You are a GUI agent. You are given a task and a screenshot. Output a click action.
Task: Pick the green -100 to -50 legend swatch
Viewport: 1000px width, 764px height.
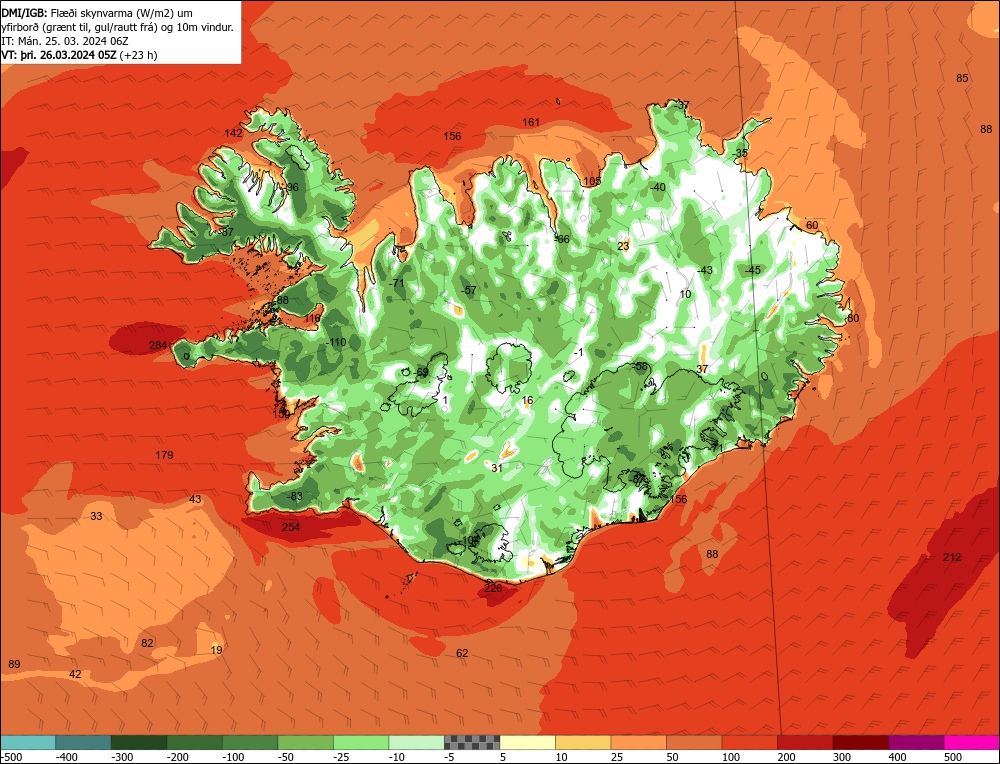tap(250, 742)
